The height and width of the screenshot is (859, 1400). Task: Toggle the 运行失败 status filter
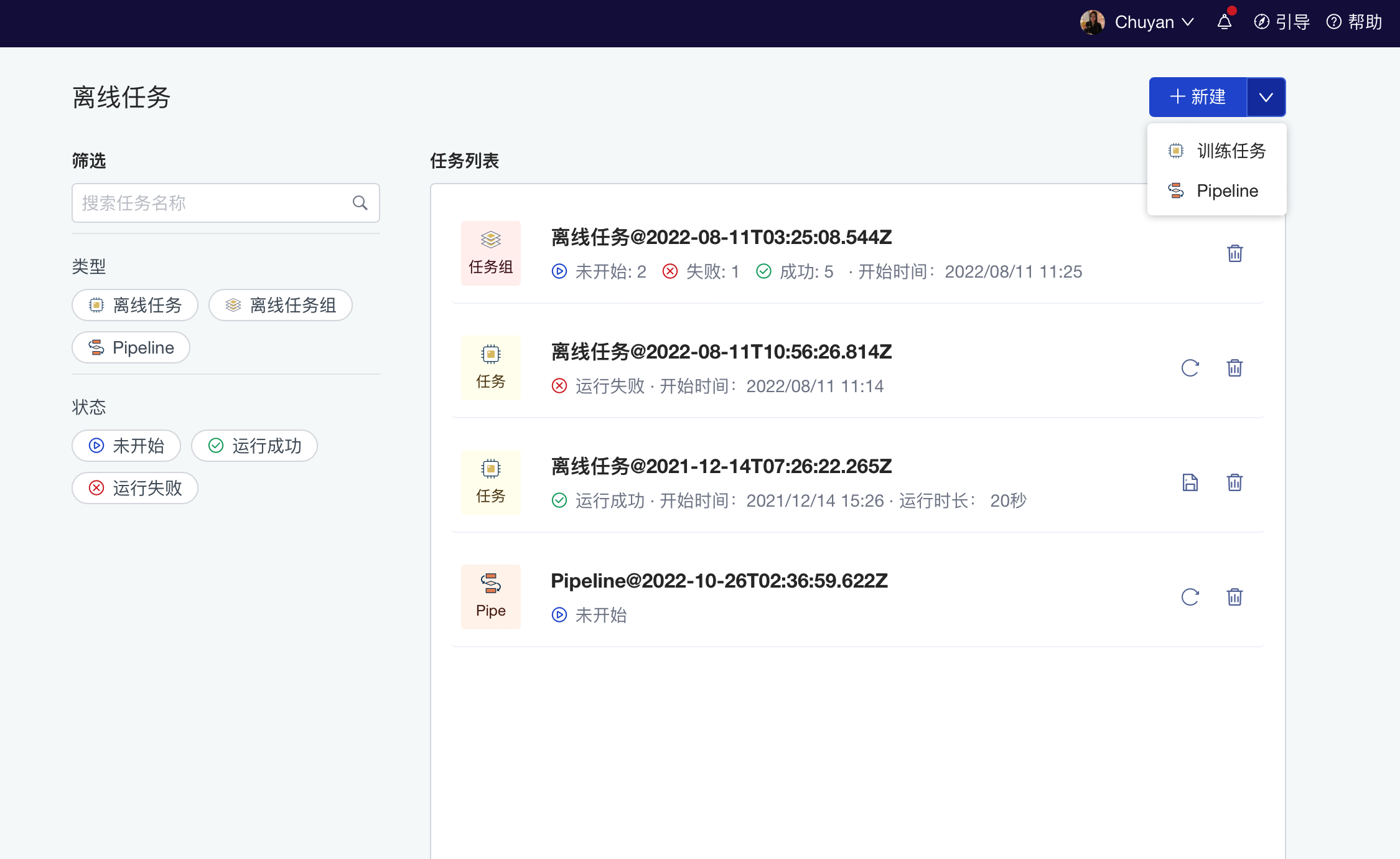point(135,488)
